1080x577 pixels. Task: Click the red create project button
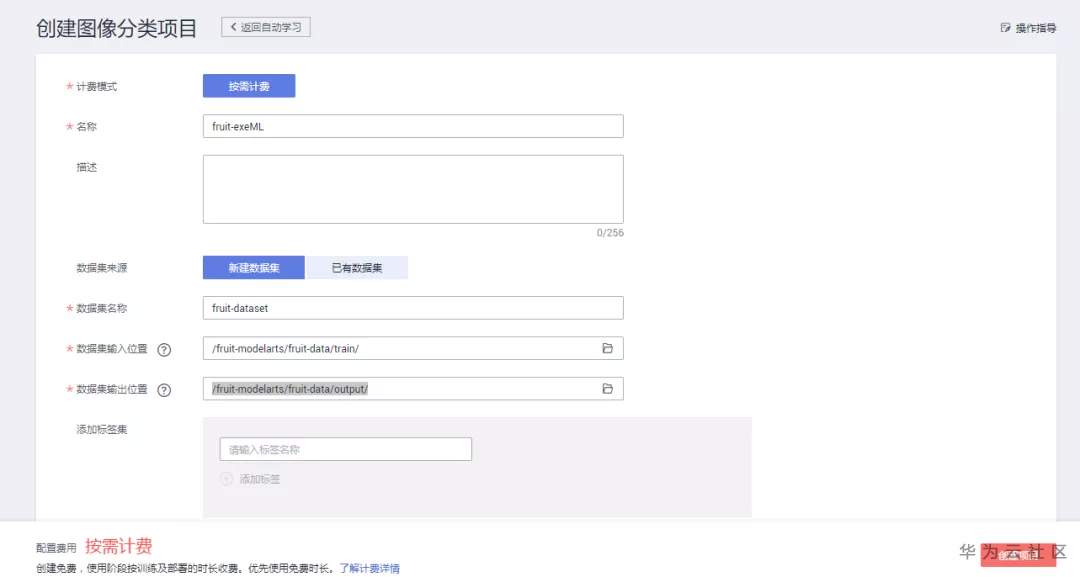click(x=1018, y=555)
